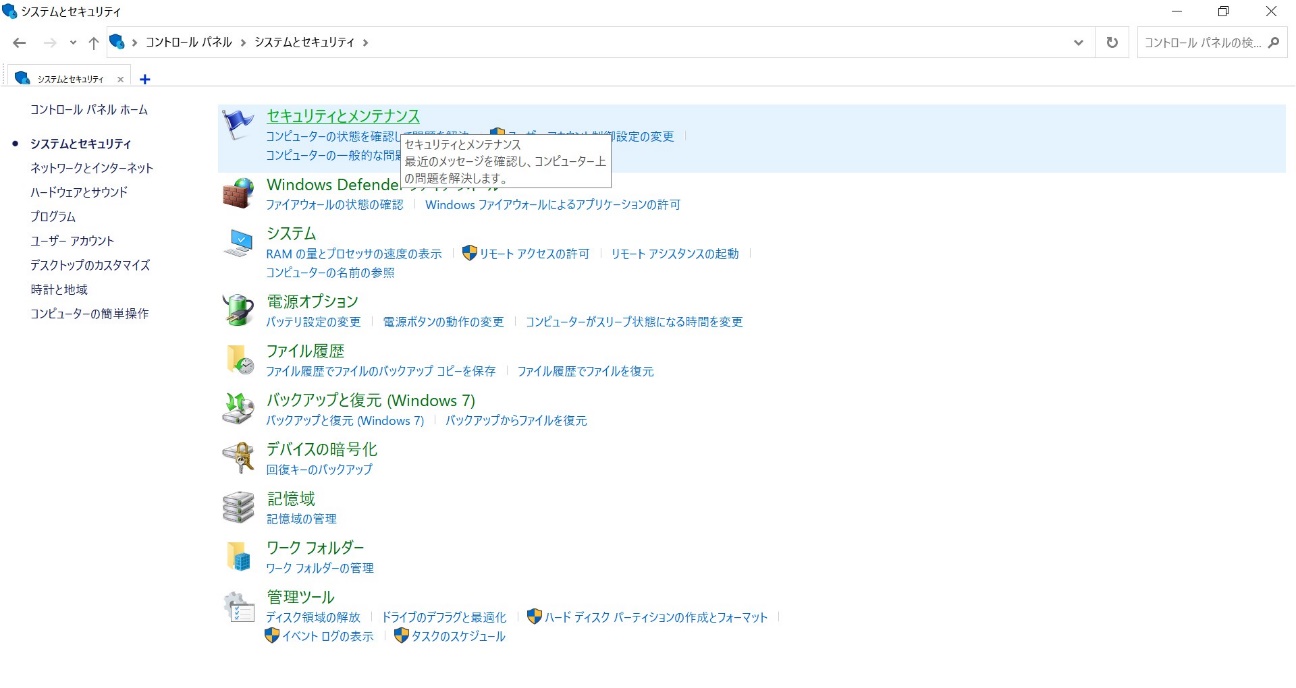Open breadcrumb arrow after コントロール パネル

(246, 42)
